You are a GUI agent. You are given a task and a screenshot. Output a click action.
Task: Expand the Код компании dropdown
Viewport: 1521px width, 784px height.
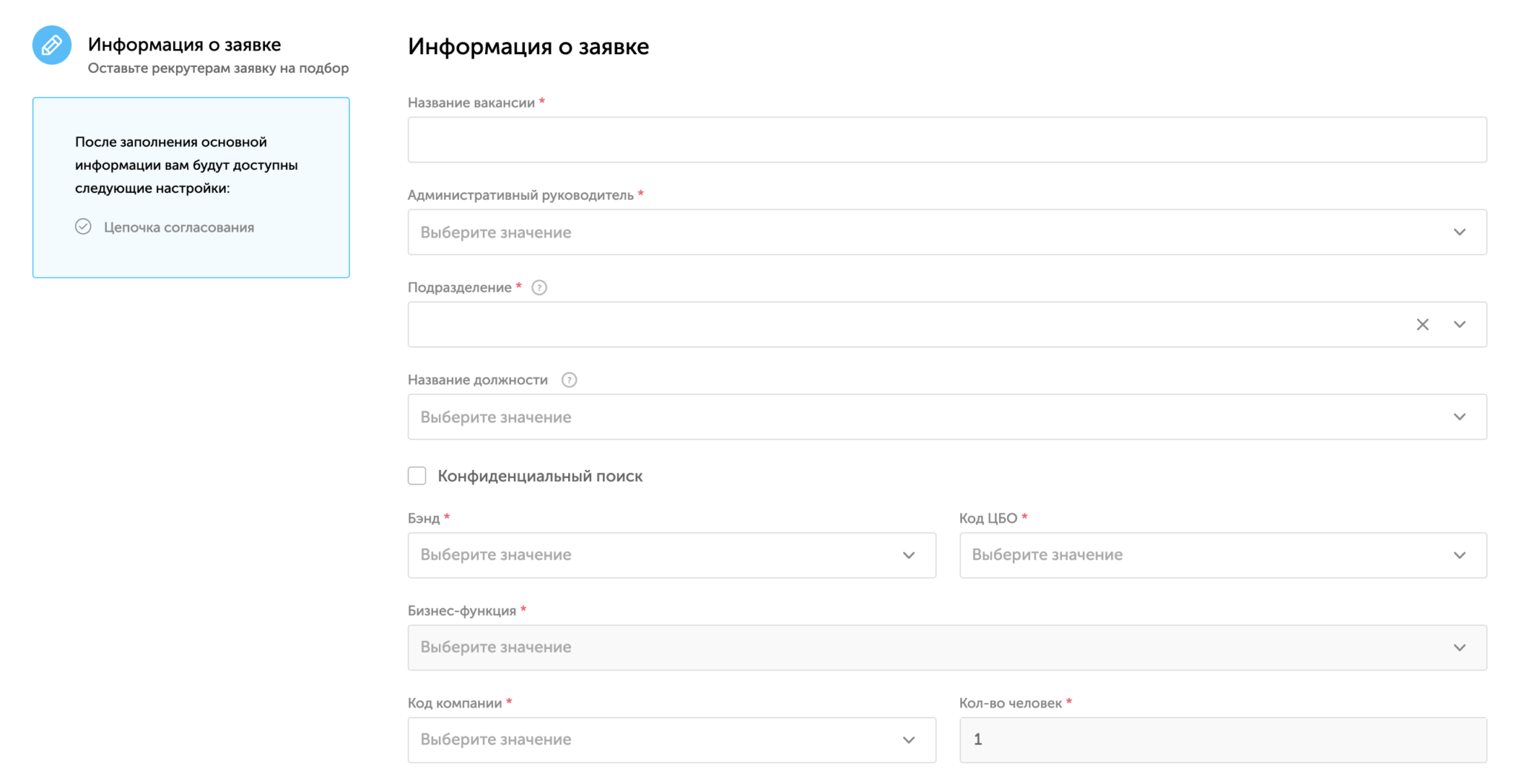click(671, 739)
